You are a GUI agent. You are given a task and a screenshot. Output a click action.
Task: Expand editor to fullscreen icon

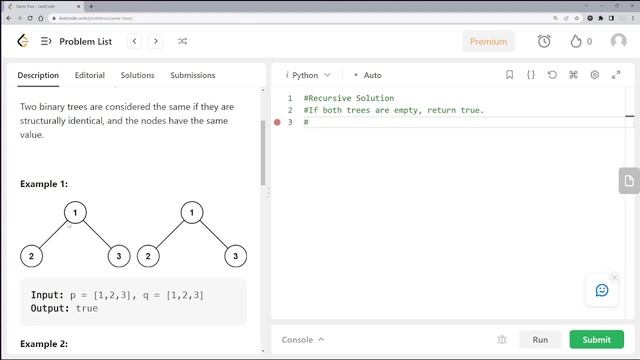(x=616, y=75)
